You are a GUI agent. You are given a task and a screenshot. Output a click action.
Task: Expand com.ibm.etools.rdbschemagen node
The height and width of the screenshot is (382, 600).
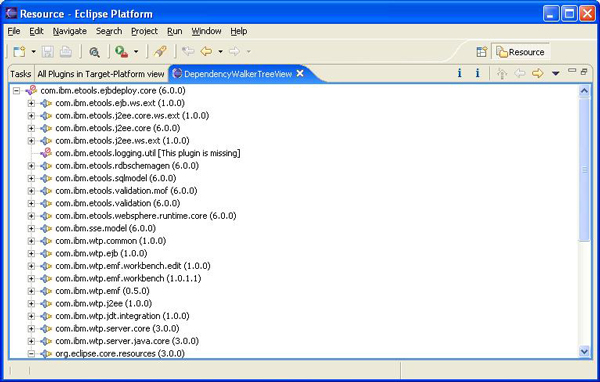pos(31,166)
